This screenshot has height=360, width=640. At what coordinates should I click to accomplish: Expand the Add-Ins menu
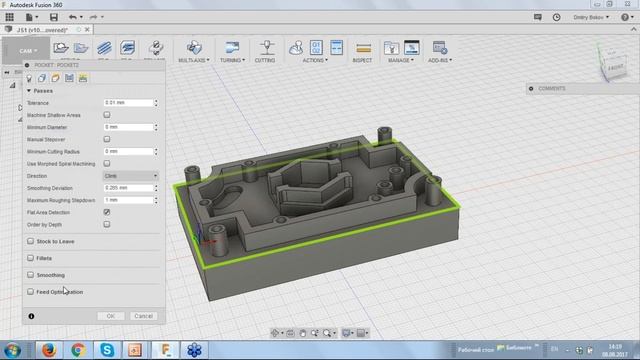click(440, 60)
